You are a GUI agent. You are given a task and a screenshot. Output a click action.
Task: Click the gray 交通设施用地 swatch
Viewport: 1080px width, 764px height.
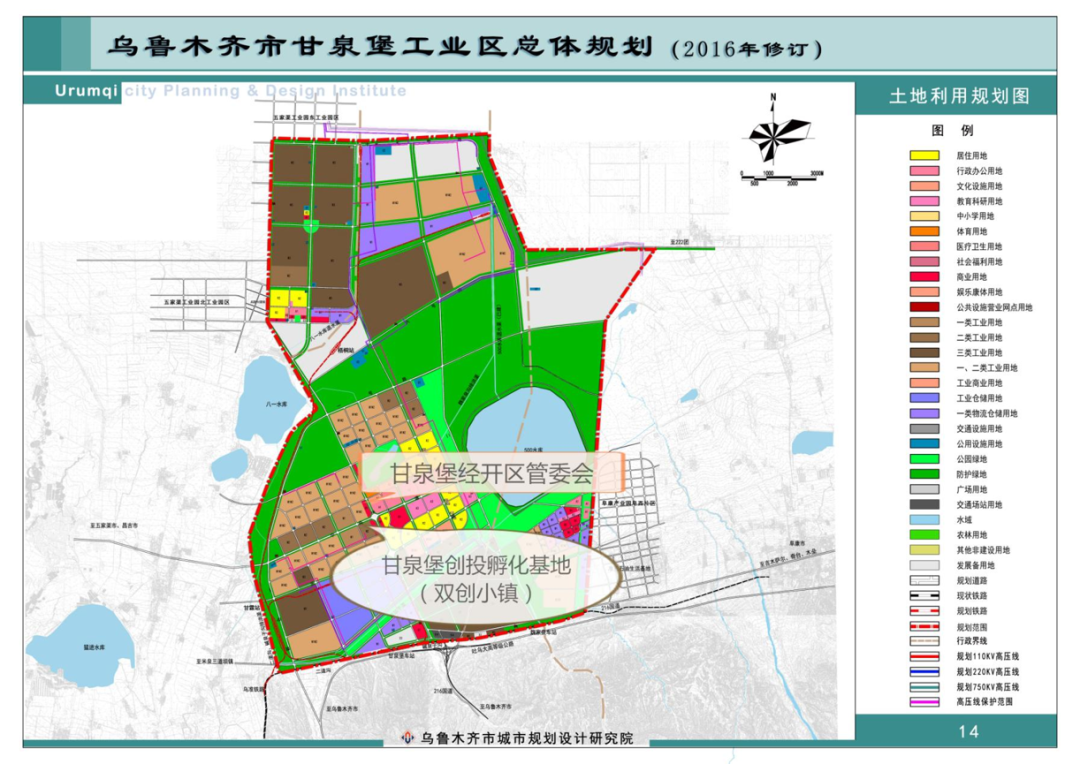pyautogui.click(x=924, y=429)
